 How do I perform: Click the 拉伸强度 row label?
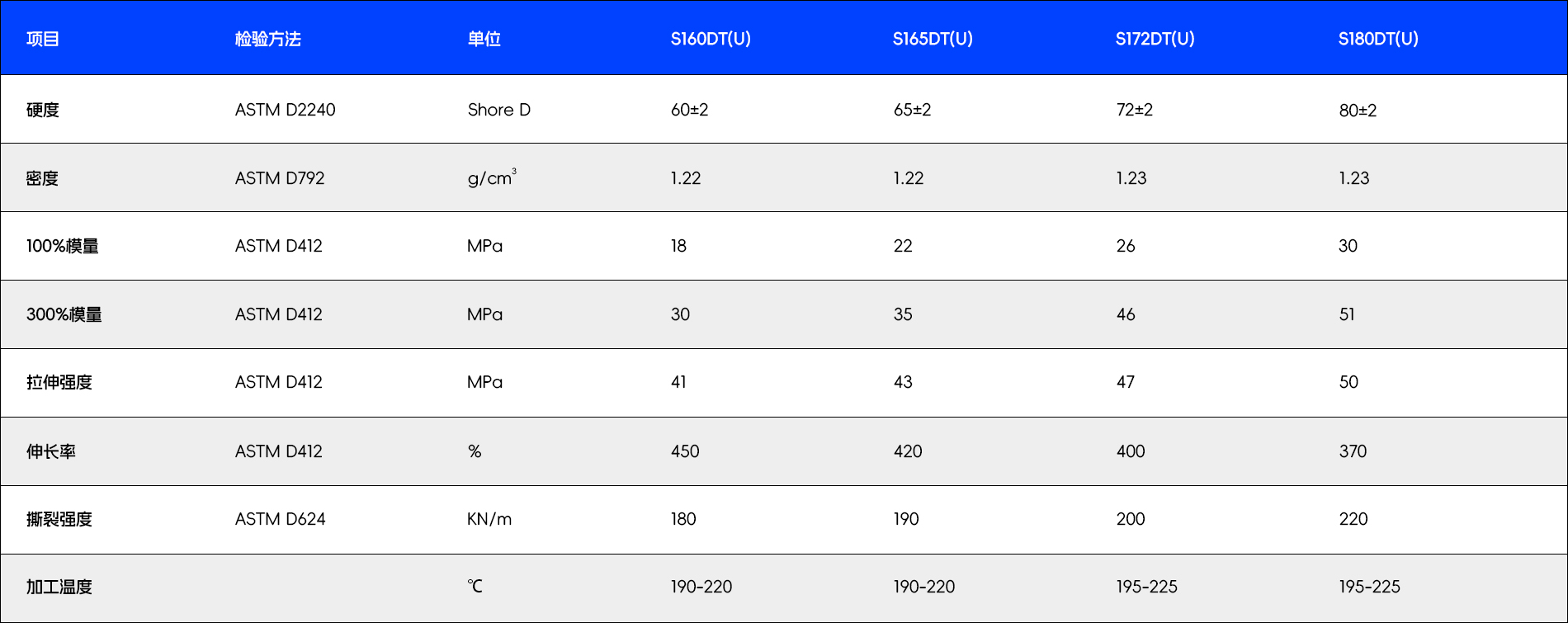click(59, 382)
